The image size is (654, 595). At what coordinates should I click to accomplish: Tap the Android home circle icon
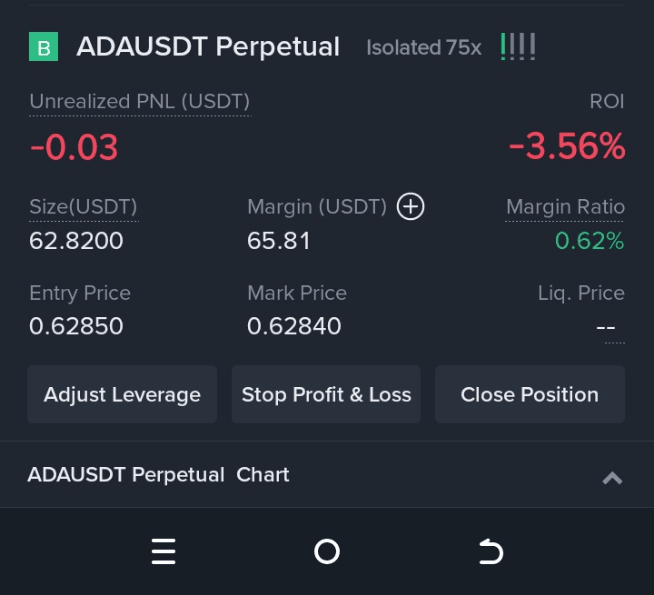click(x=327, y=551)
